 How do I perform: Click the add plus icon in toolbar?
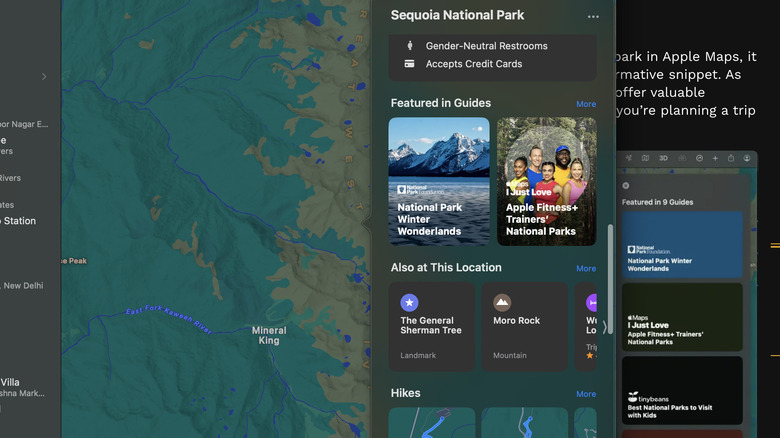(x=715, y=158)
